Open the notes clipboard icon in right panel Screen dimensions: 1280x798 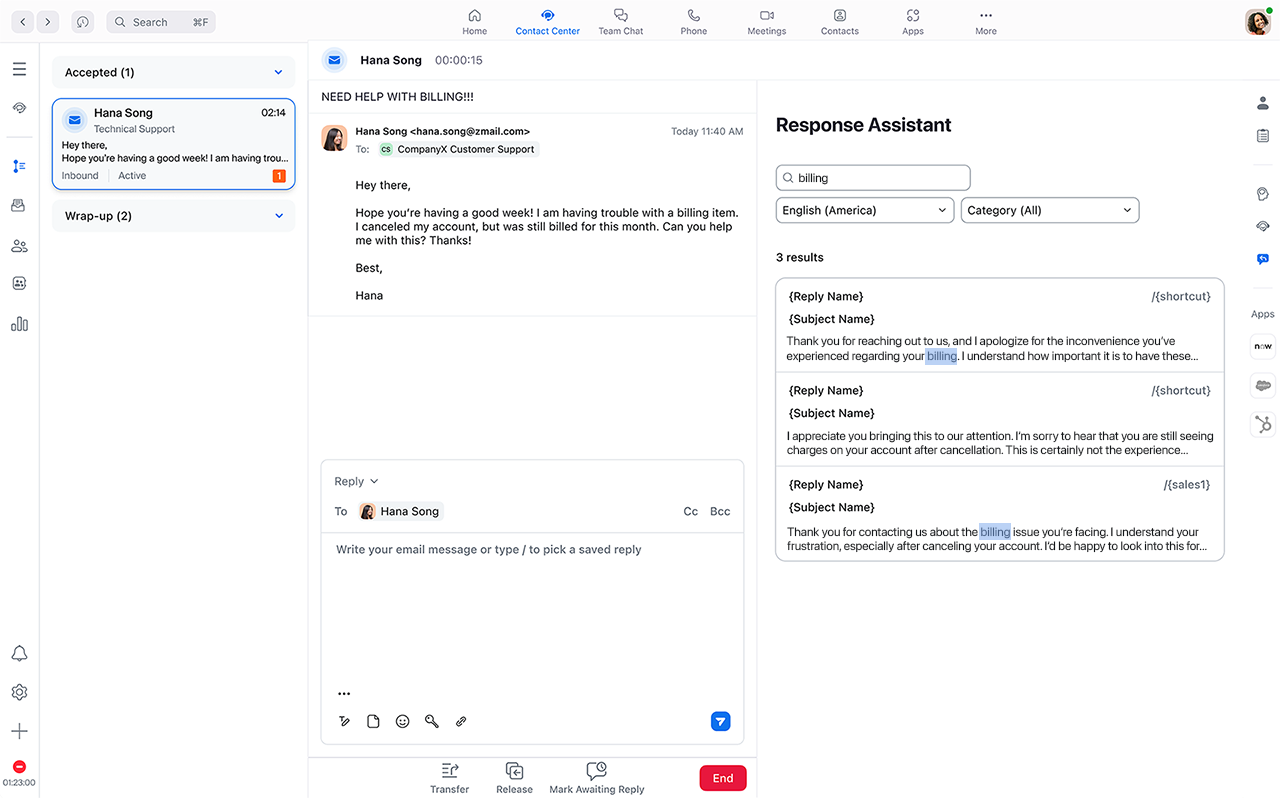click(x=1263, y=135)
